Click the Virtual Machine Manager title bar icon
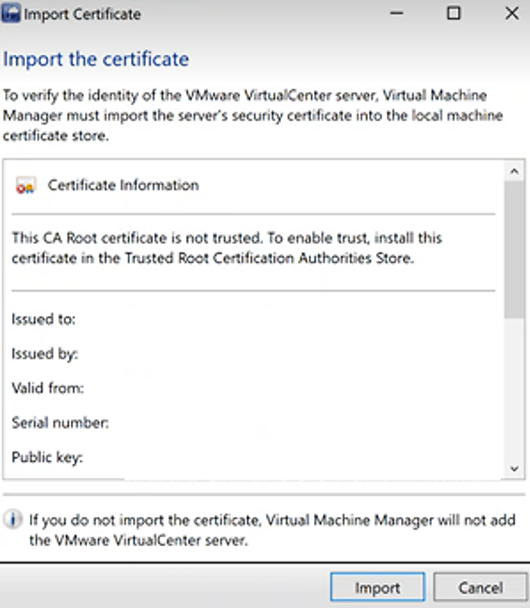 (10, 14)
